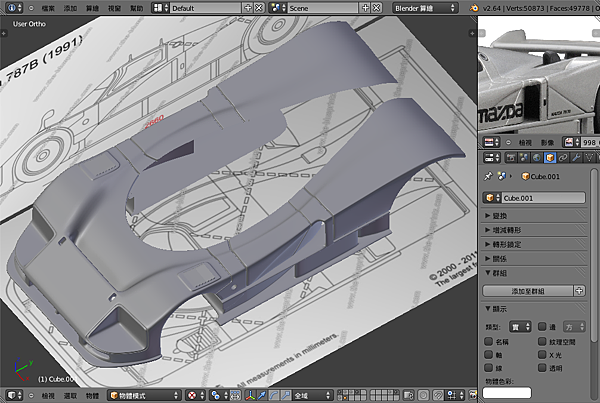This screenshot has height=403, width=600.
Task: Open the 全域 transform orientation dropdown
Action: click(313, 395)
